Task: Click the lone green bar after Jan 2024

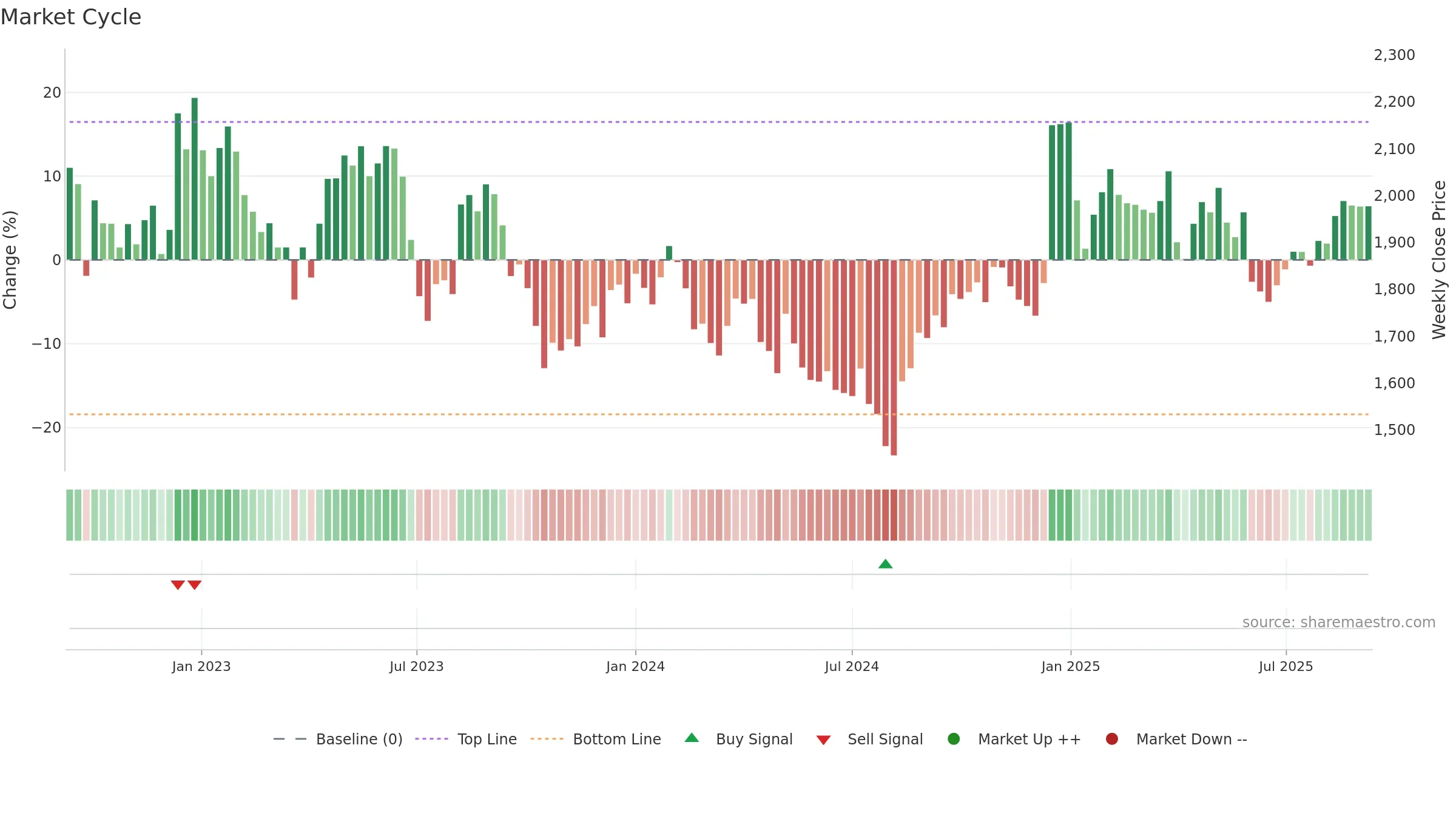Action: click(x=669, y=253)
